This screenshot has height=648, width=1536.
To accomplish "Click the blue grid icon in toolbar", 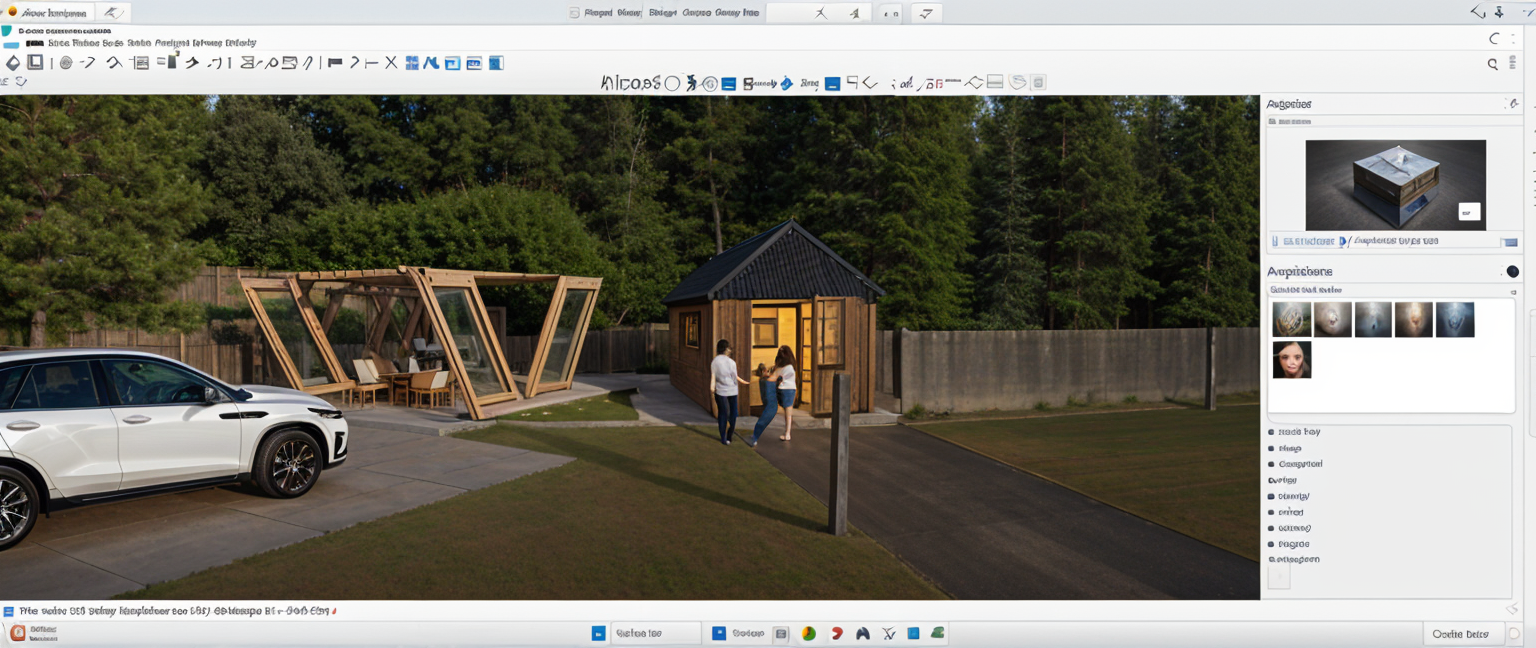I will point(411,63).
